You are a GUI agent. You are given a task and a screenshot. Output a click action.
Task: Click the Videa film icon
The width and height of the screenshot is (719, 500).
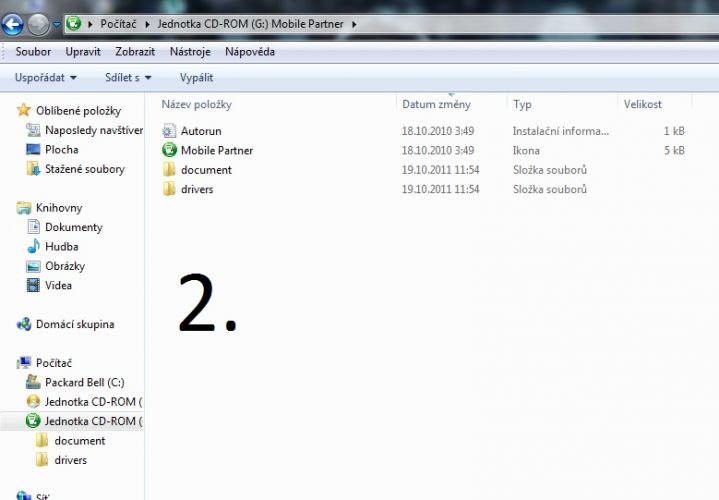pos(33,285)
